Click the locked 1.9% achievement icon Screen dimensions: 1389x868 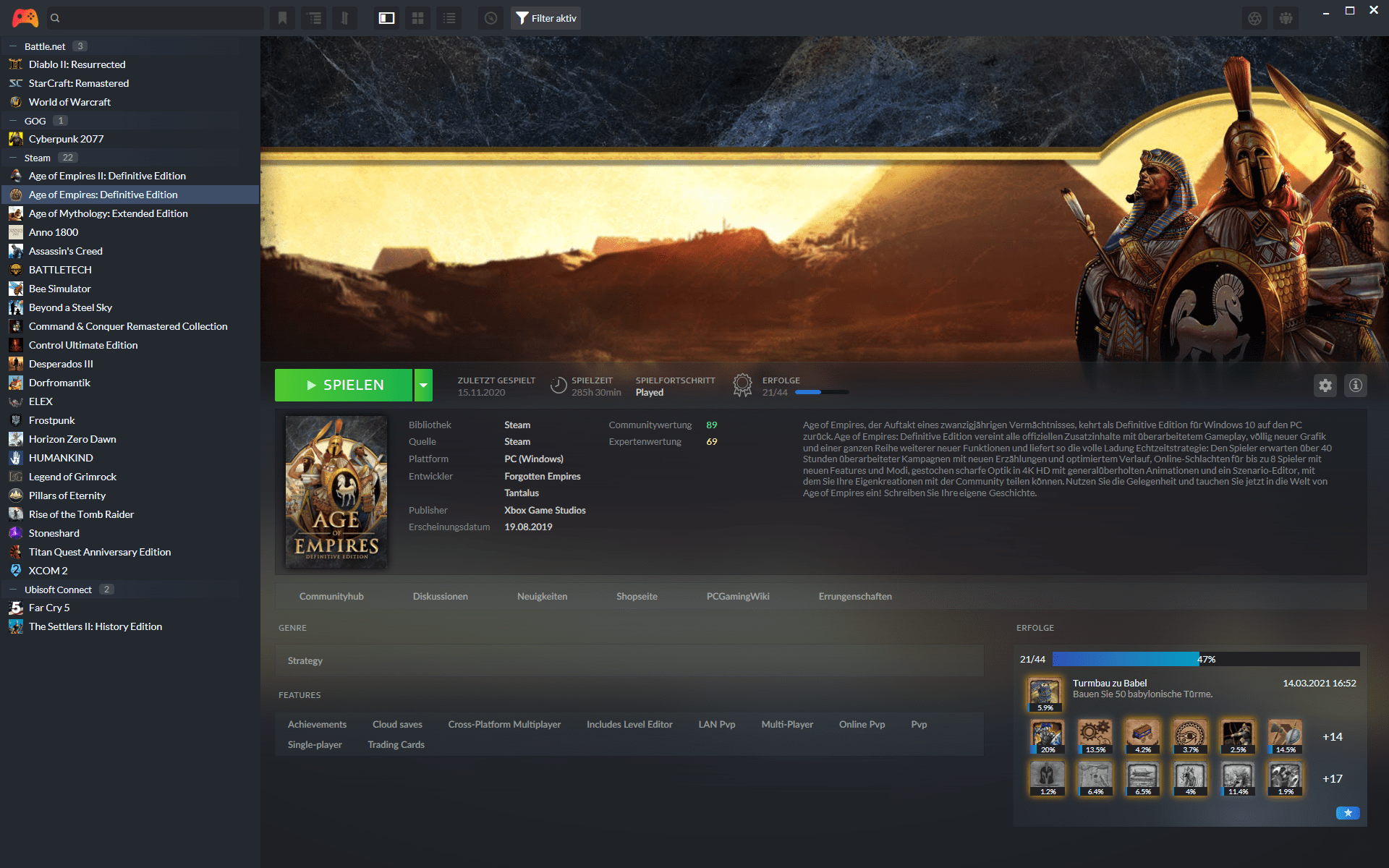tap(1286, 778)
